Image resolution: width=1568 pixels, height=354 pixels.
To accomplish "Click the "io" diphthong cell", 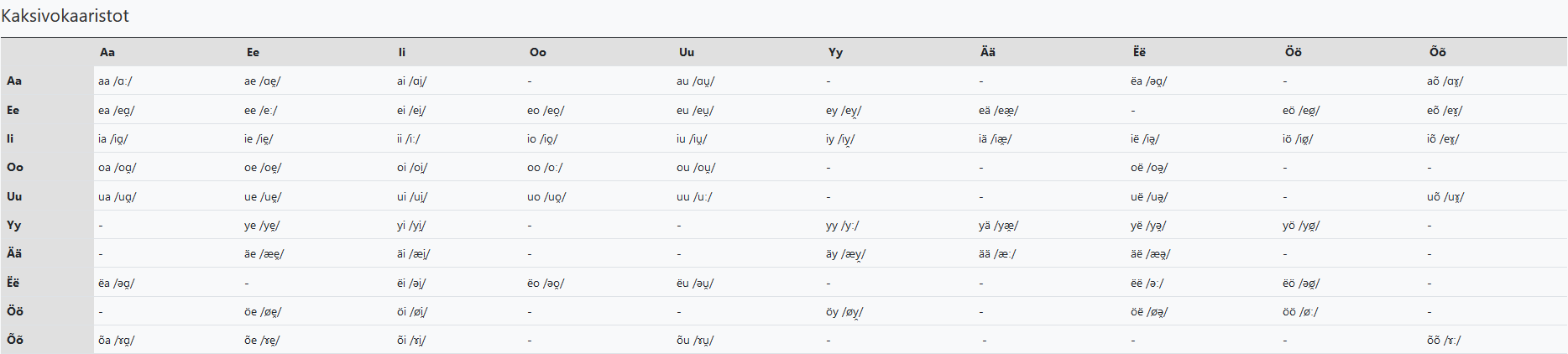I will pyautogui.click(x=541, y=139).
